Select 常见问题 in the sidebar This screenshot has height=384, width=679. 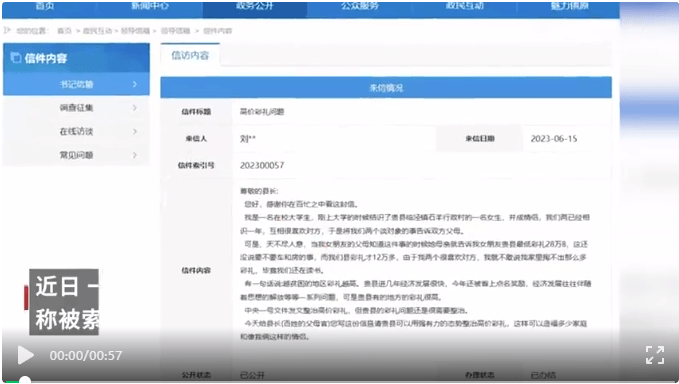point(76,155)
